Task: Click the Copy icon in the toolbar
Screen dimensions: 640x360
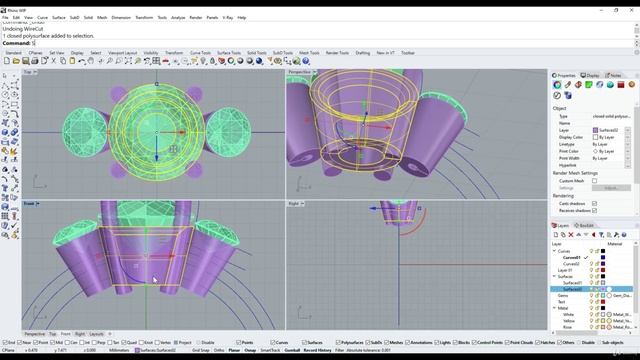Action: [63, 61]
